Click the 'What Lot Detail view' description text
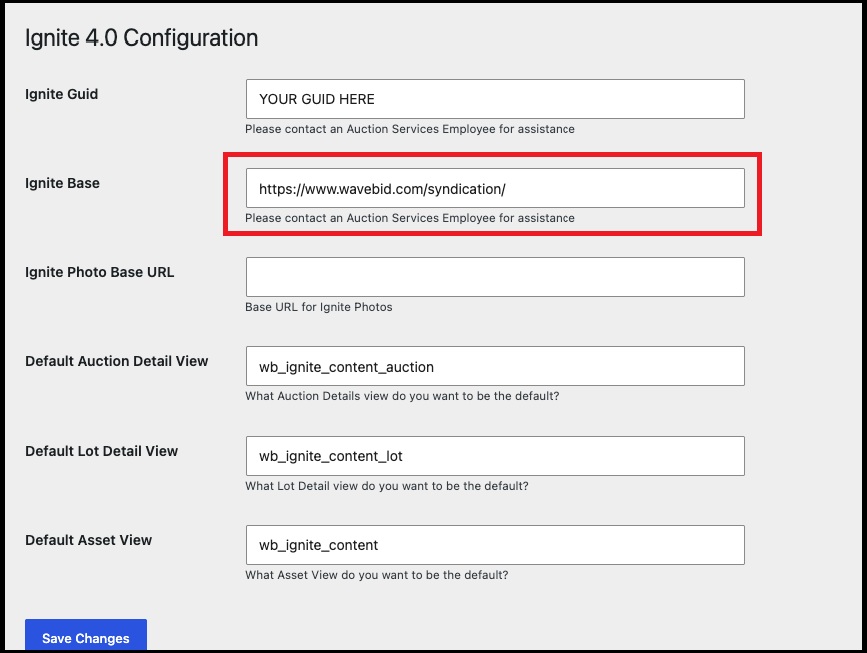The height and width of the screenshot is (653, 867). click(387, 486)
